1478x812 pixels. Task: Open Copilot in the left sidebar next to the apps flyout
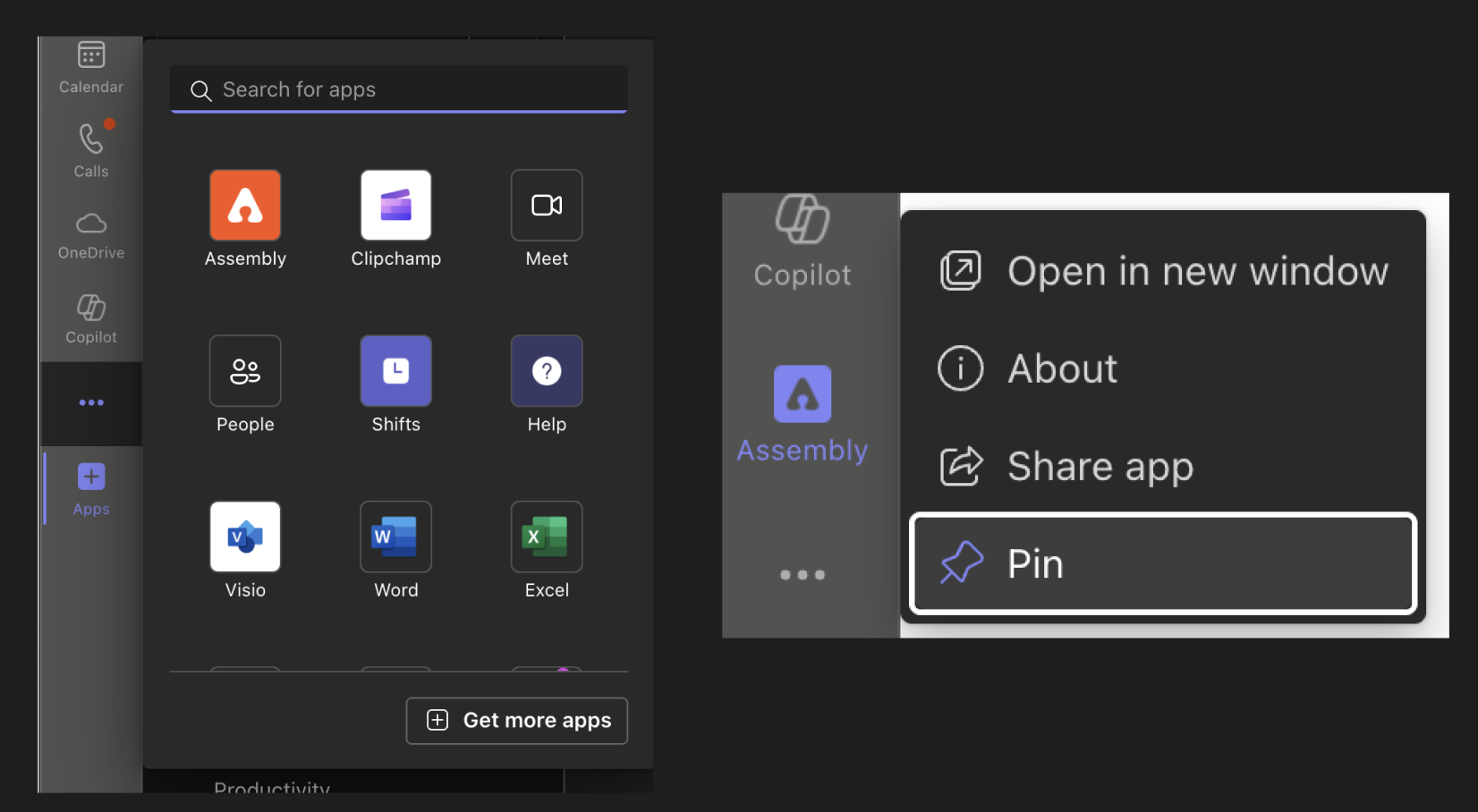click(91, 318)
